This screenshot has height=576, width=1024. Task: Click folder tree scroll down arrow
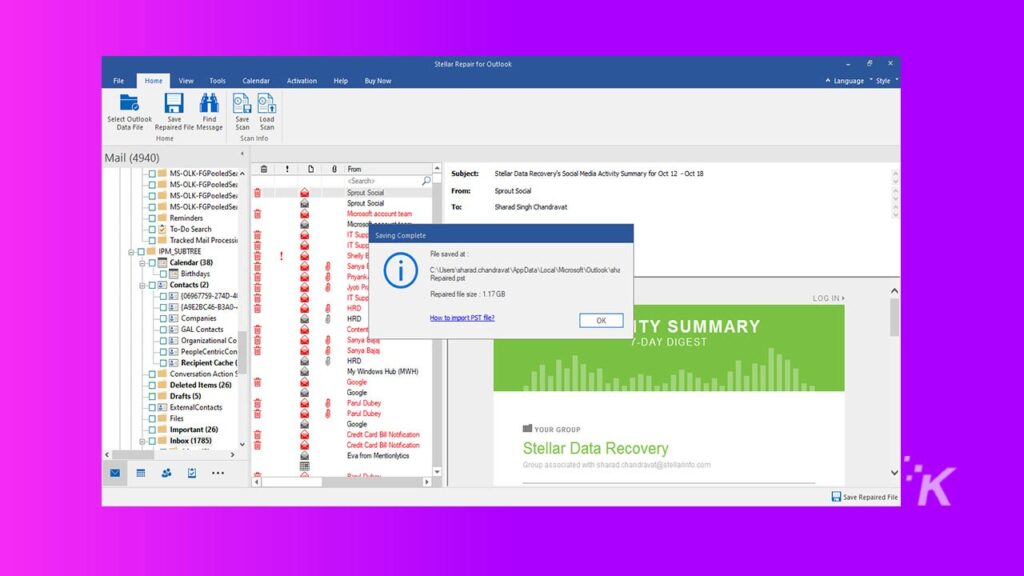[x=242, y=444]
